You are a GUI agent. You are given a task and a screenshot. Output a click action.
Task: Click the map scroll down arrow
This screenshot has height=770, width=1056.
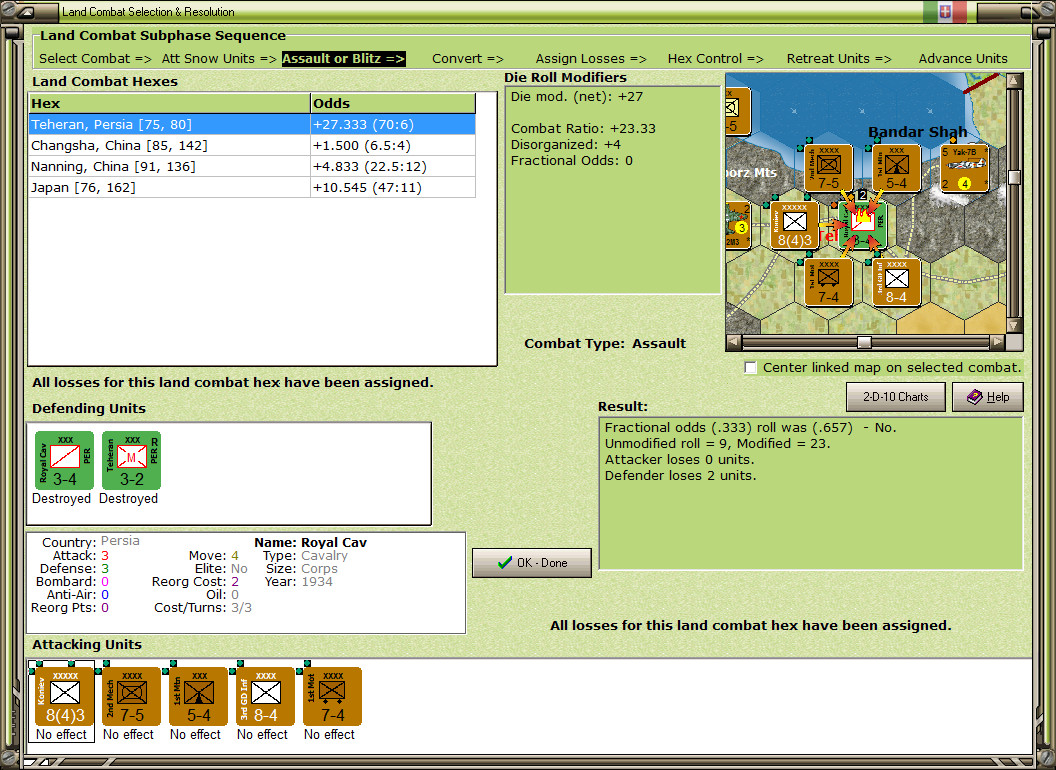click(1014, 325)
